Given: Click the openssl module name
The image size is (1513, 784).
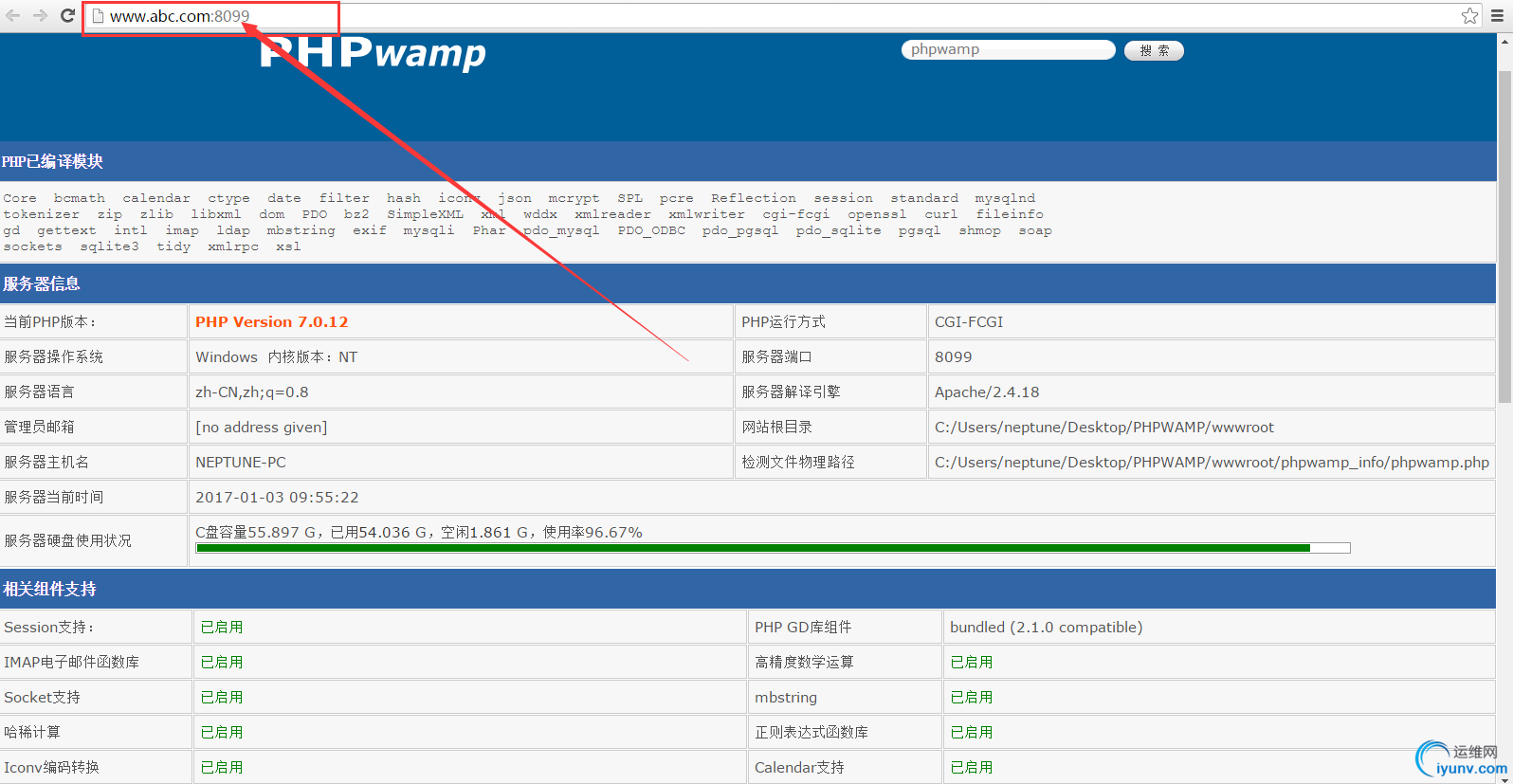Looking at the screenshot, I should click(x=877, y=214).
